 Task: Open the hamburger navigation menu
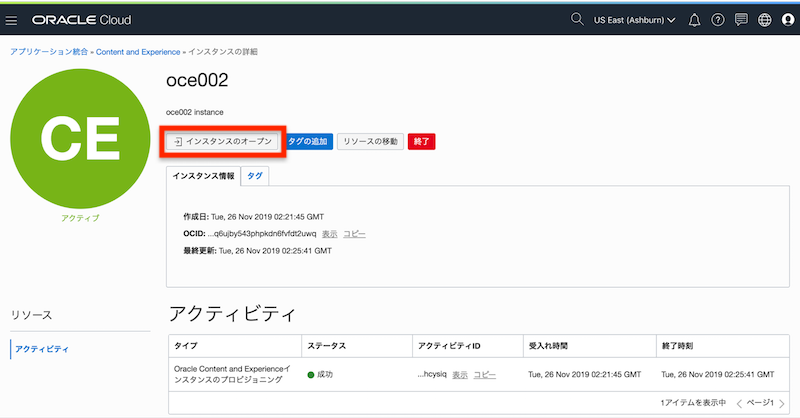(12, 20)
